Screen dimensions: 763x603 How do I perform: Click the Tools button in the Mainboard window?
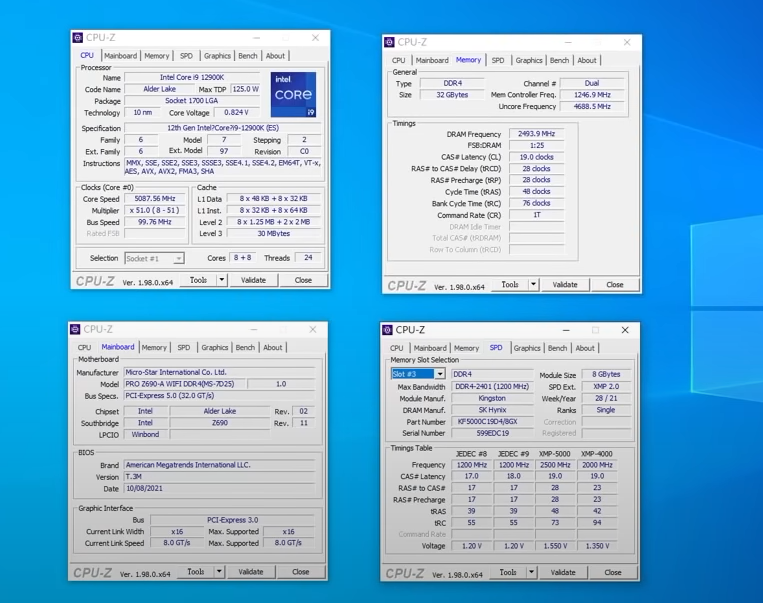tap(196, 571)
